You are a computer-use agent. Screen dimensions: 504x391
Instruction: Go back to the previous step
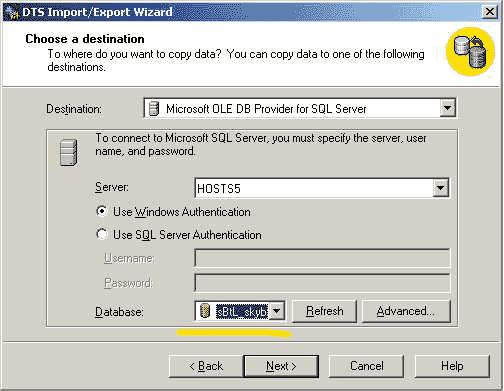(206, 366)
